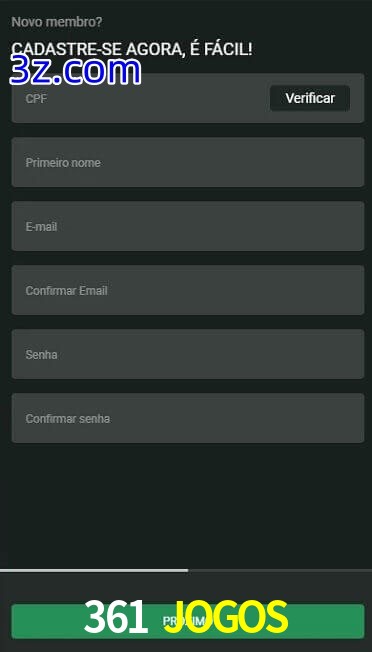Click the Confirmar senha placeholder text

pyautogui.click(x=68, y=419)
